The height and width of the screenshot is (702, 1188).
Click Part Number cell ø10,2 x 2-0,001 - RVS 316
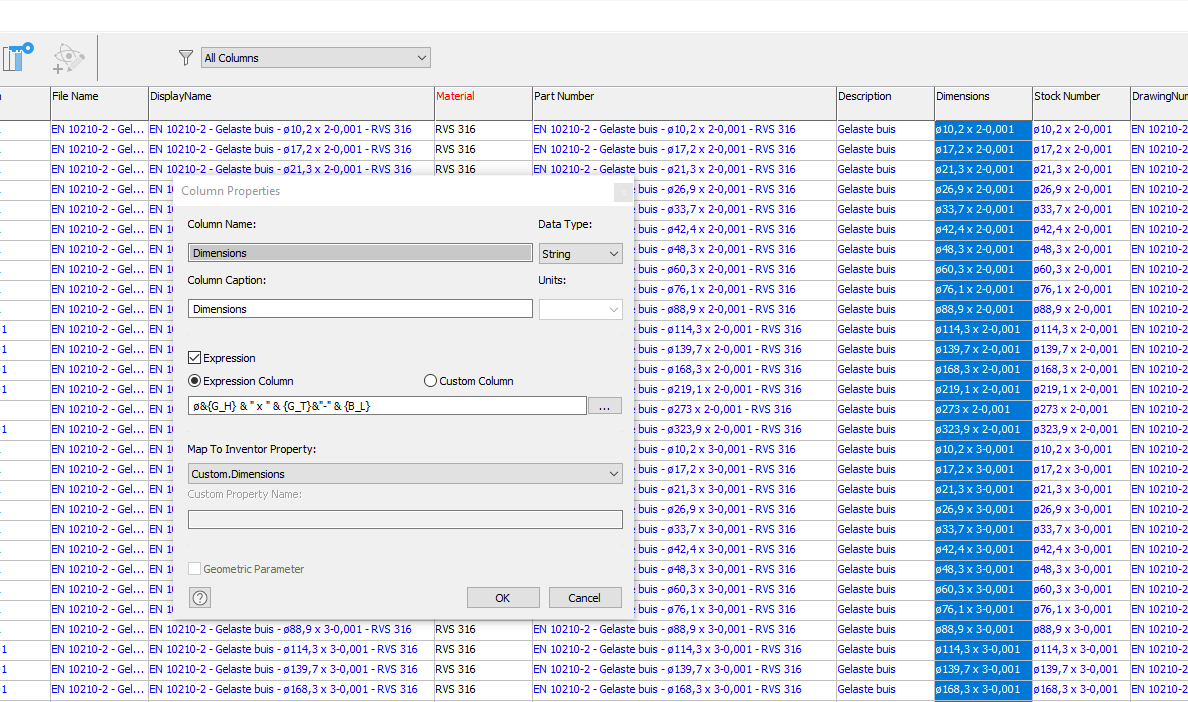point(684,129)
